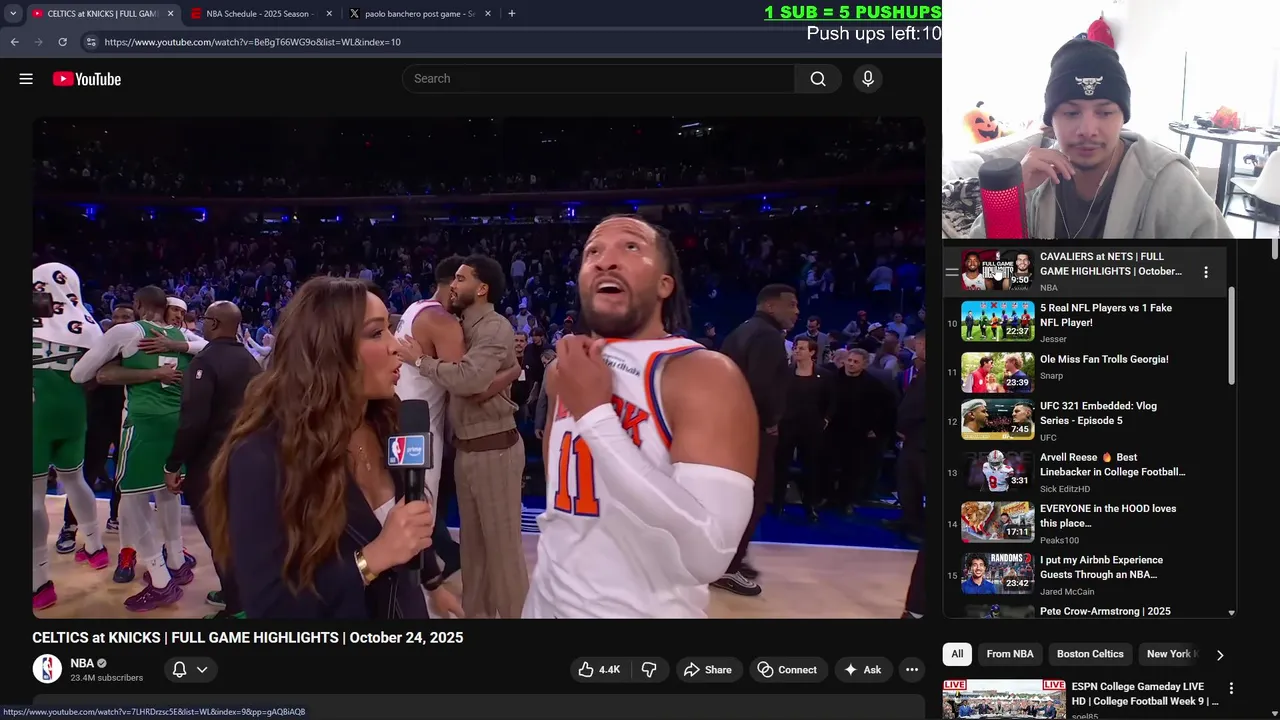This screenshot has width=1280, height=720.
Task: Select the Boston Celtics filter chip
Action: coord(1090,654)
